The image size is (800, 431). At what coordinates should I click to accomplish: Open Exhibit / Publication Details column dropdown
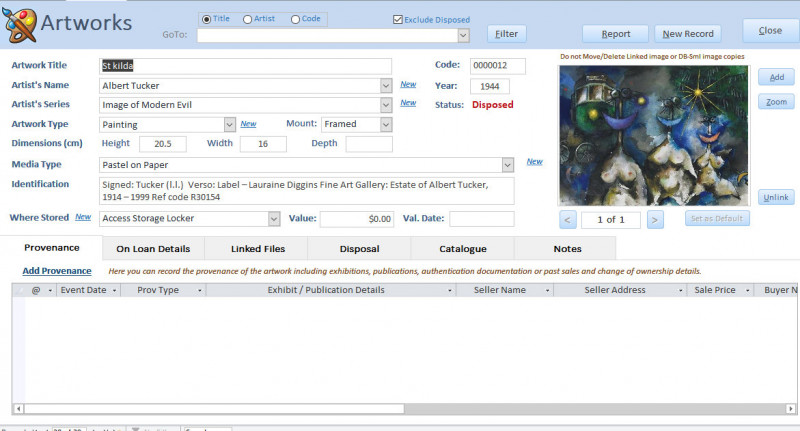click(x=449, y=290)
